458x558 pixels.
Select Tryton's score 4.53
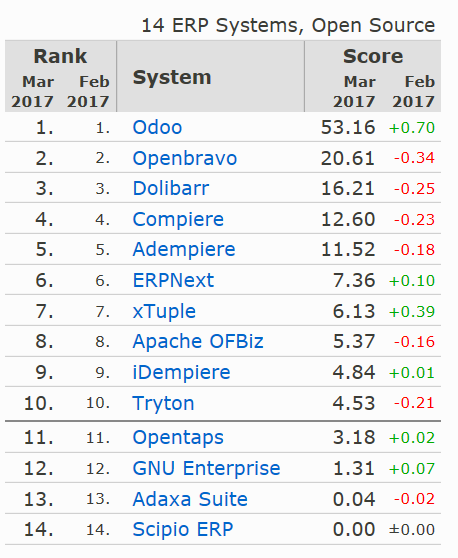coord(354,403)
